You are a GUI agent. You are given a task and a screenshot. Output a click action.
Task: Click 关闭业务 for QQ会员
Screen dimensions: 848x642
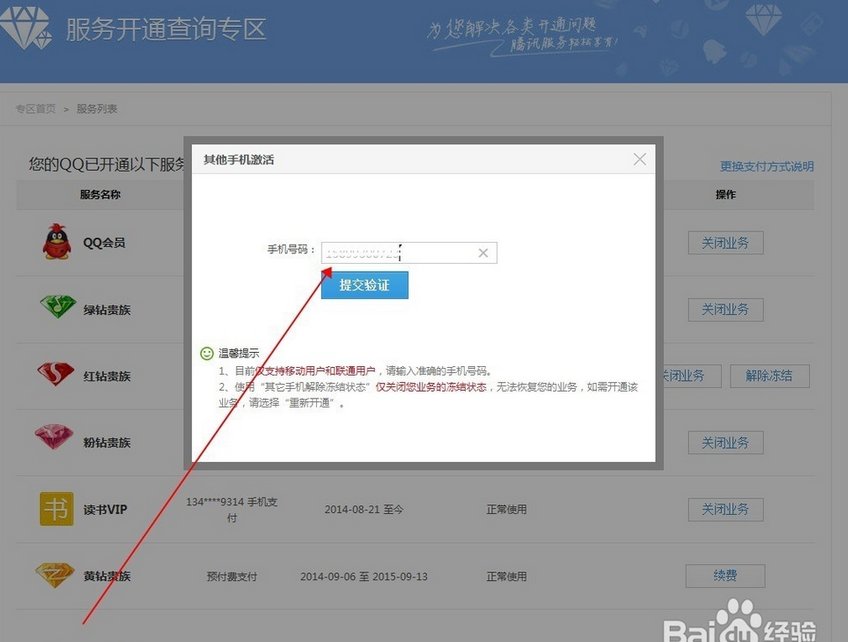tap(725, 242)
